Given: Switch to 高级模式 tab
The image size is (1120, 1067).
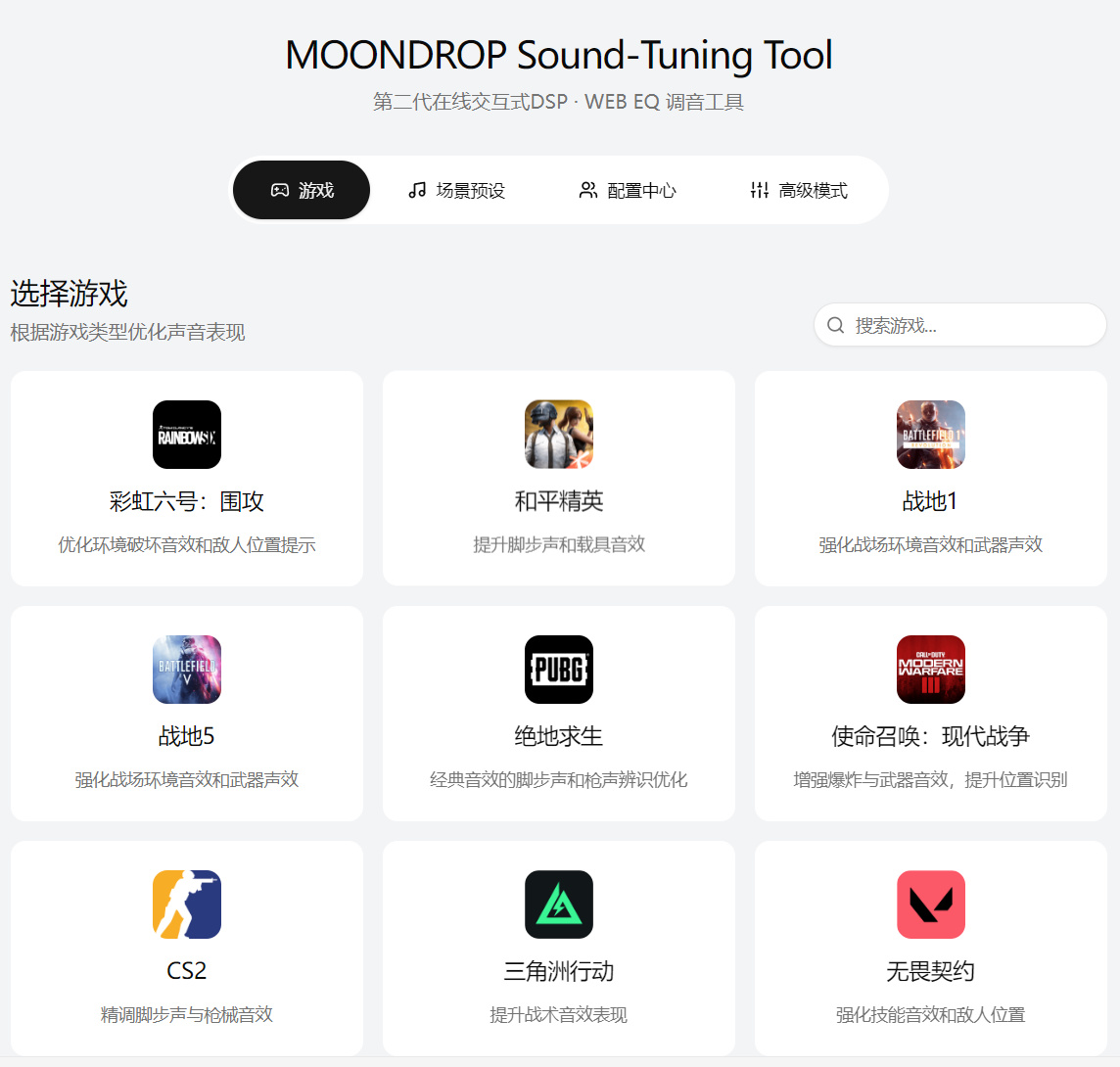Looking at the screenshot, I should 799,190.
